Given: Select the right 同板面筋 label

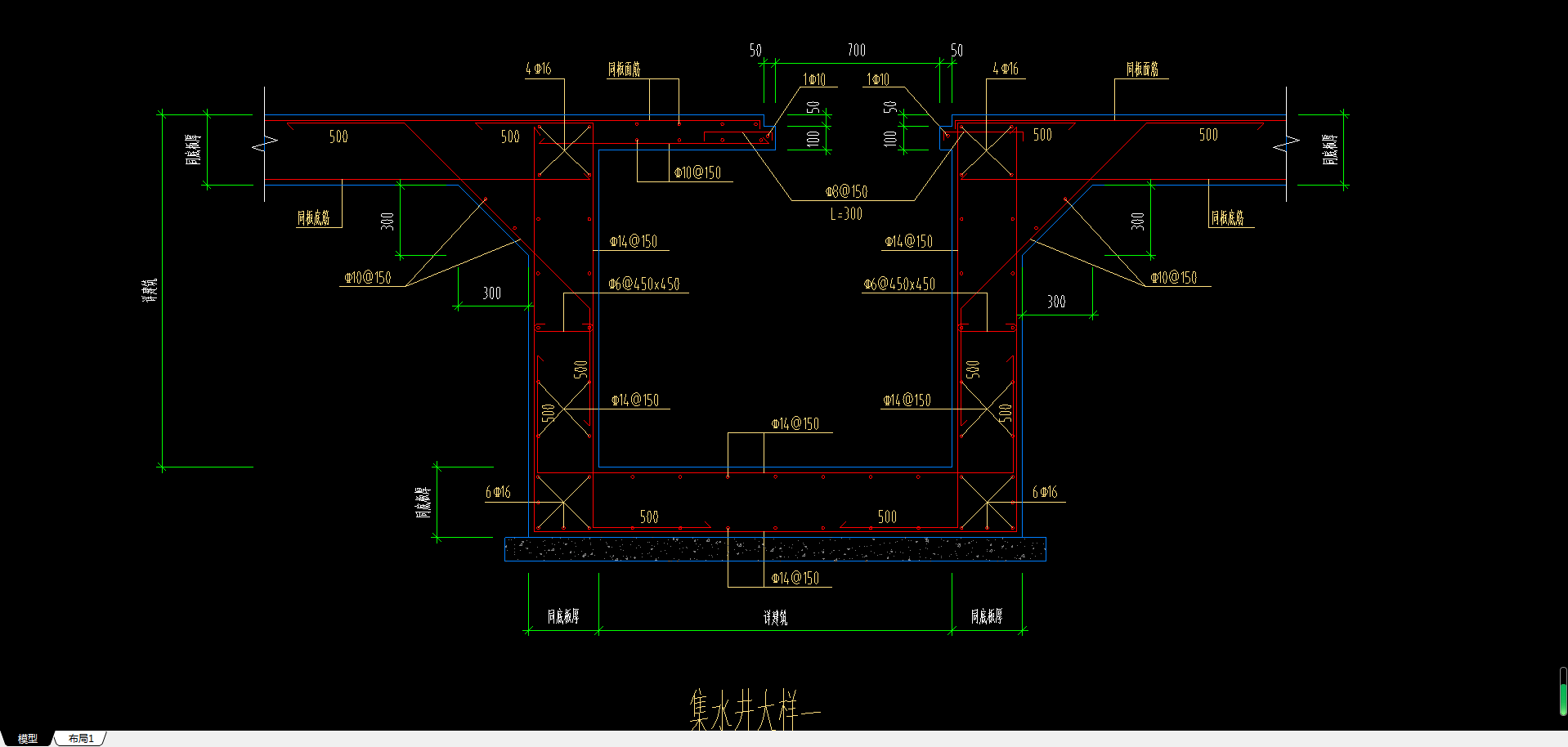Looking at the screenshot, I should point(1142,69).
